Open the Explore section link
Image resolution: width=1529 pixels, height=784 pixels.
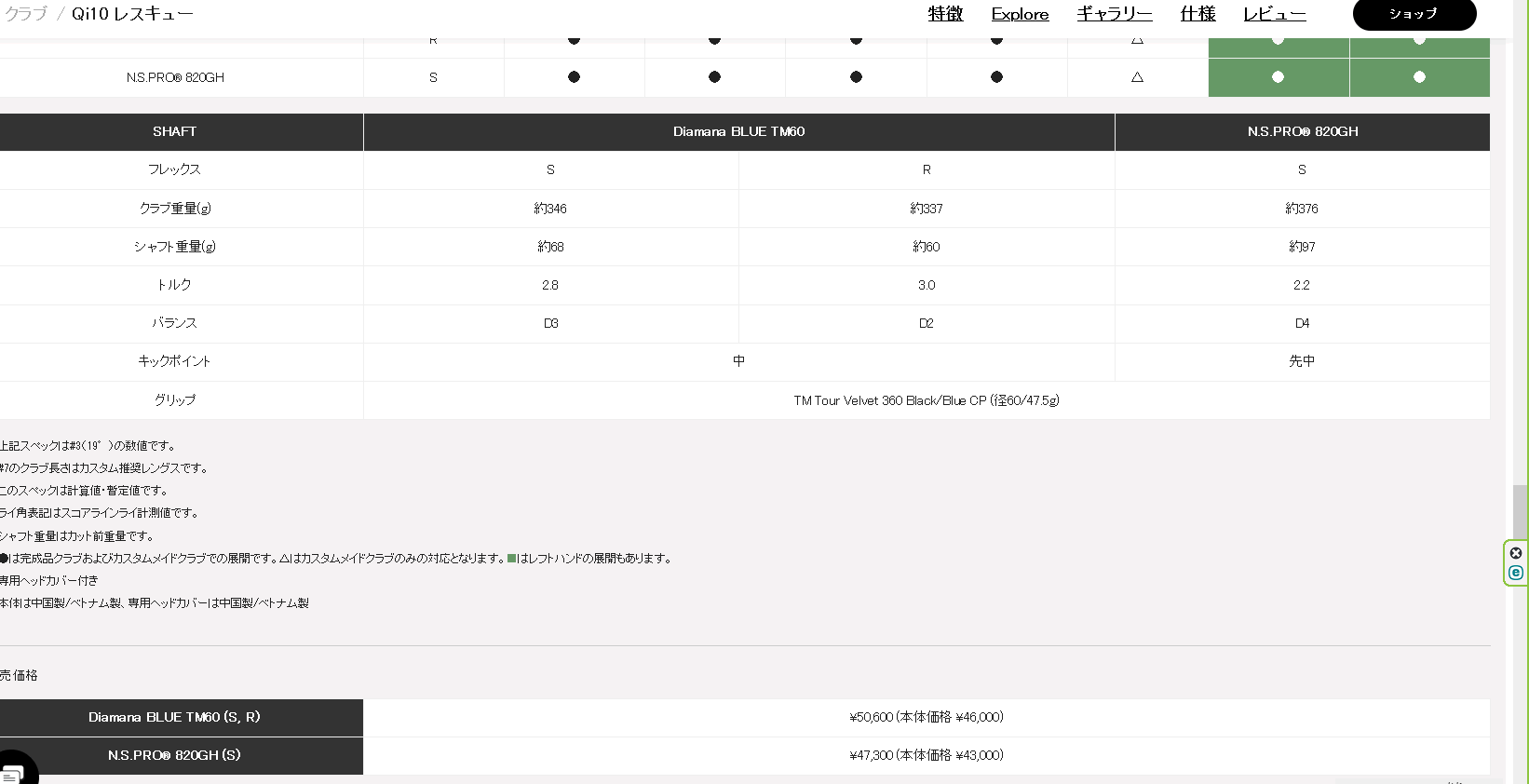point(1020,14)
